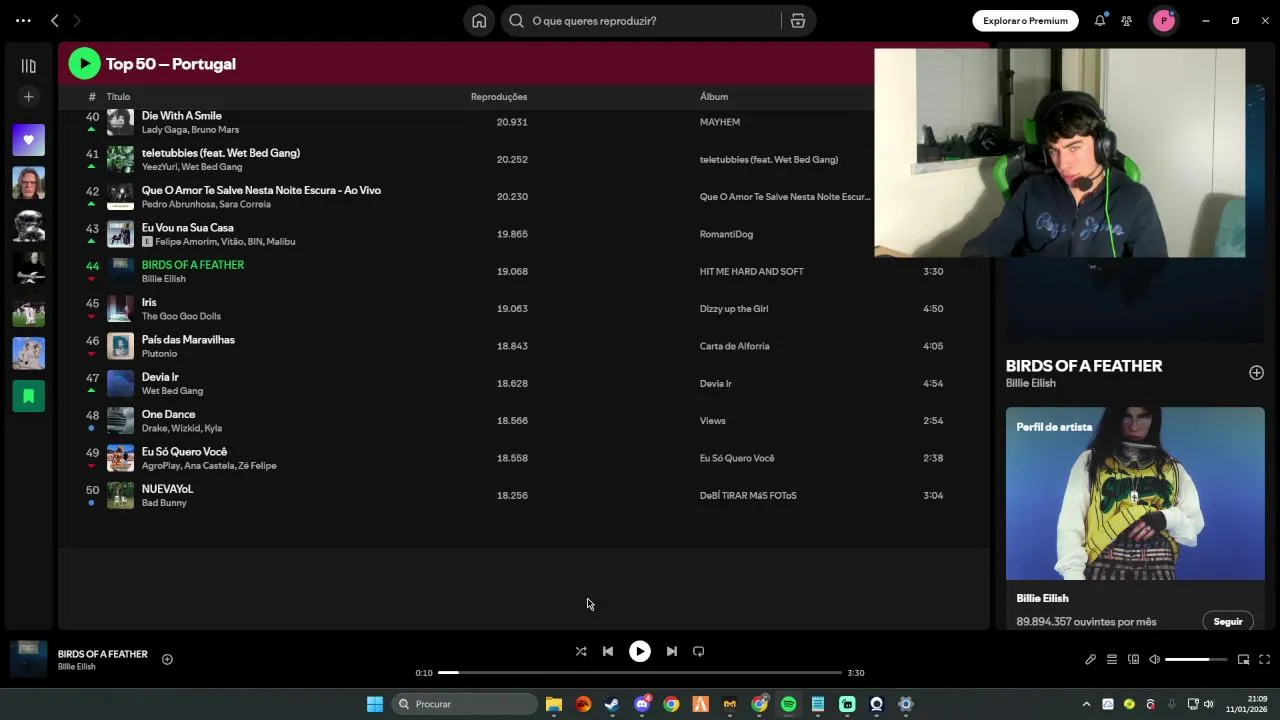Select the track 'Iris'
The width and height of the screenshot is (1280, 720).
pos(149,302)
